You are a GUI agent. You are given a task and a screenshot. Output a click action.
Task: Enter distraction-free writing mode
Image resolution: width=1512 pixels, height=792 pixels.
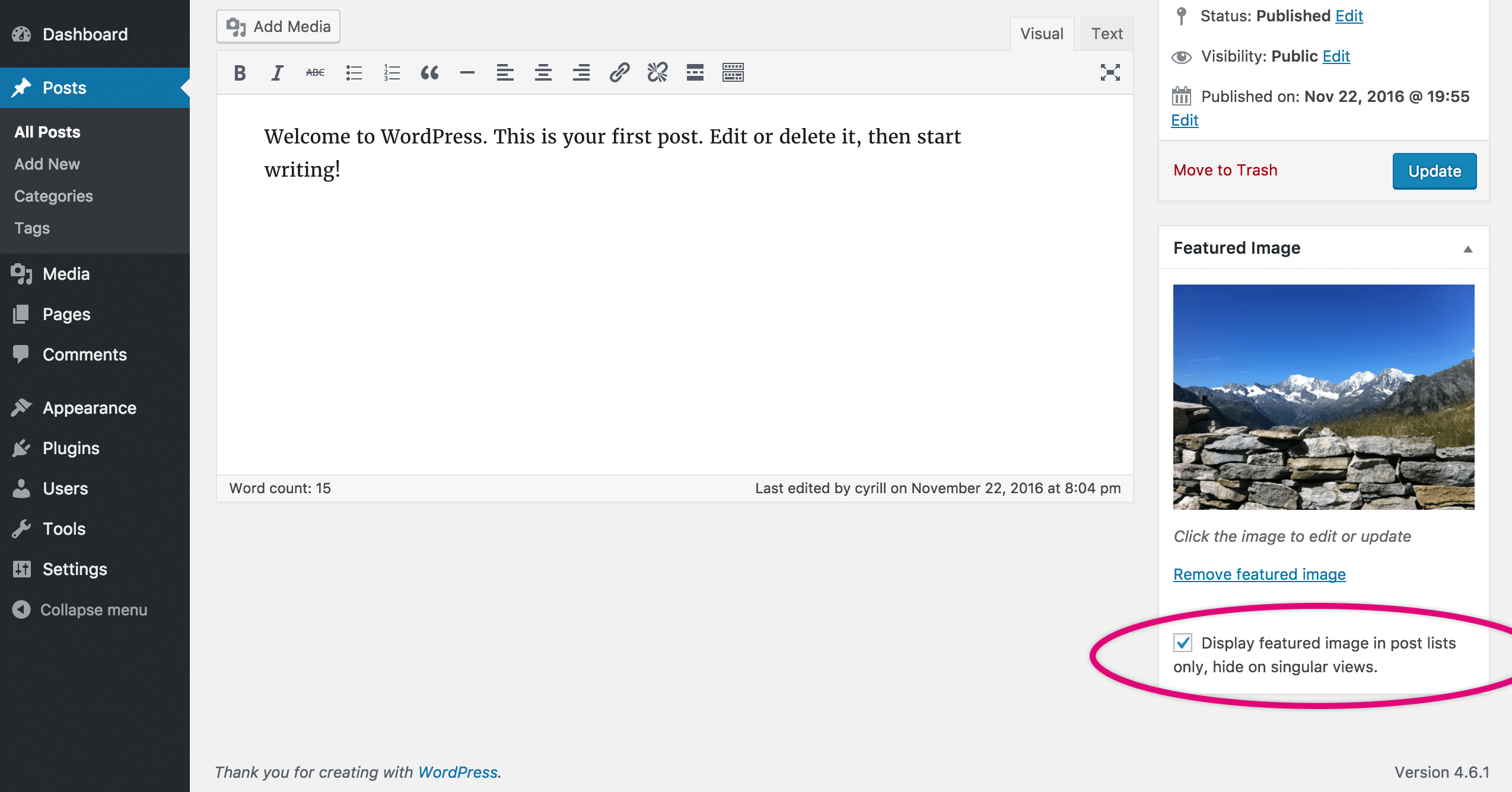pyautogui.click(x=1110, y=73)
